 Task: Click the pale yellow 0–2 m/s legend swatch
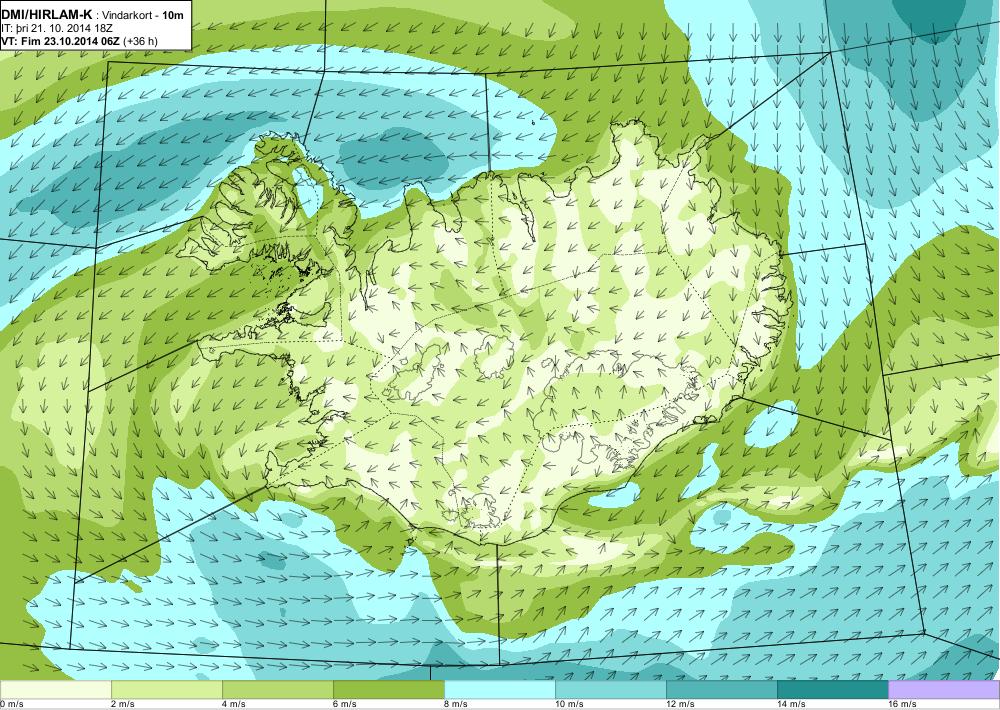(x=55, y=690)
